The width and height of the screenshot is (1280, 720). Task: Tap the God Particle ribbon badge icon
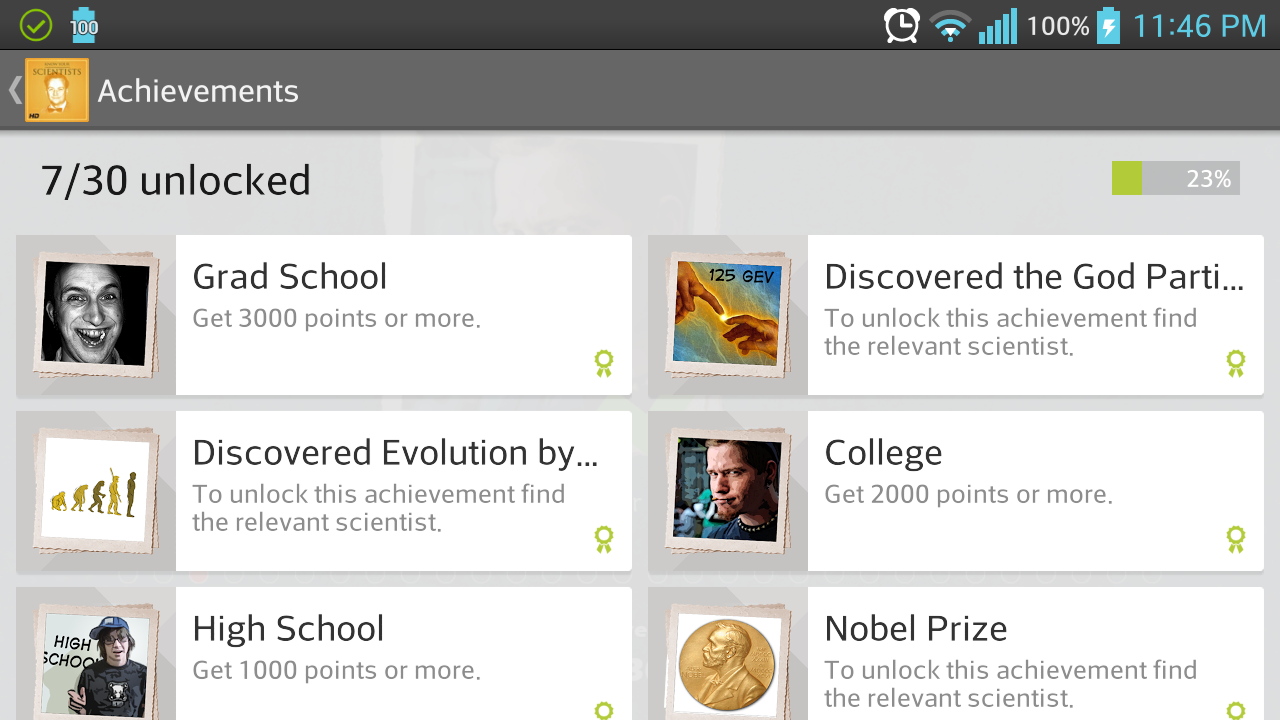1235,363
